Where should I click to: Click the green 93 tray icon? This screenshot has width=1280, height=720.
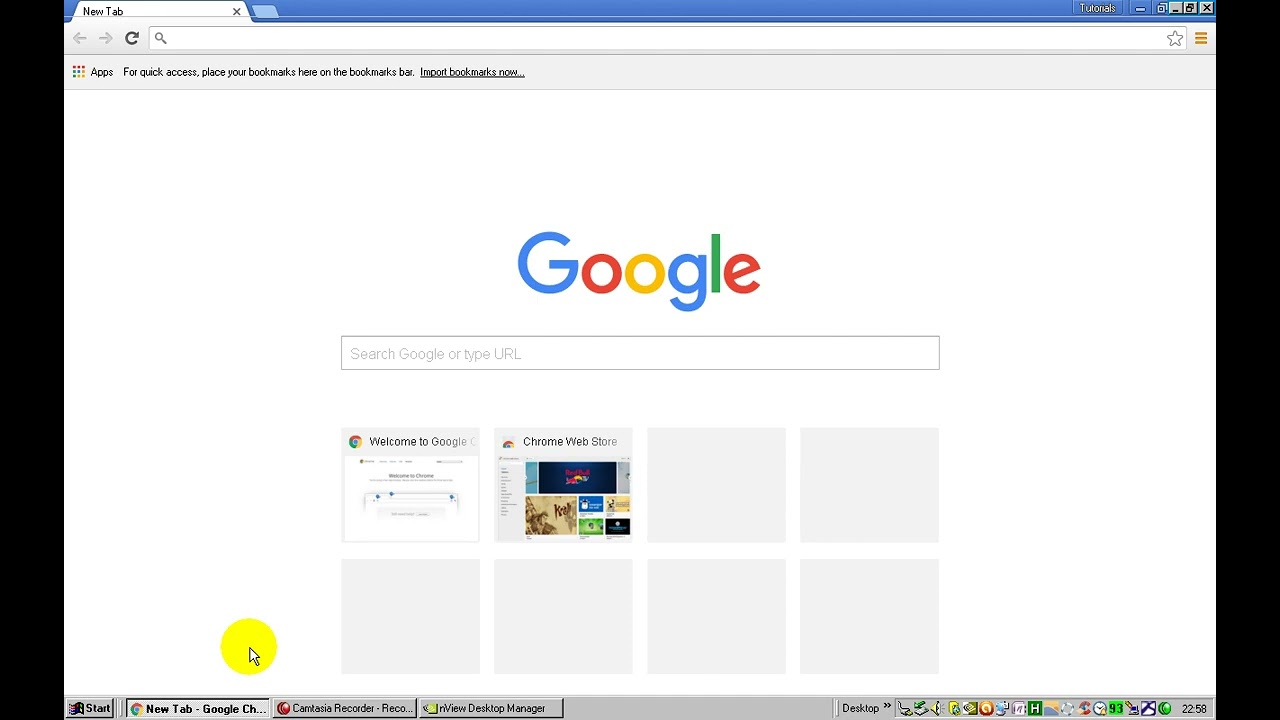click(1116, 708)
